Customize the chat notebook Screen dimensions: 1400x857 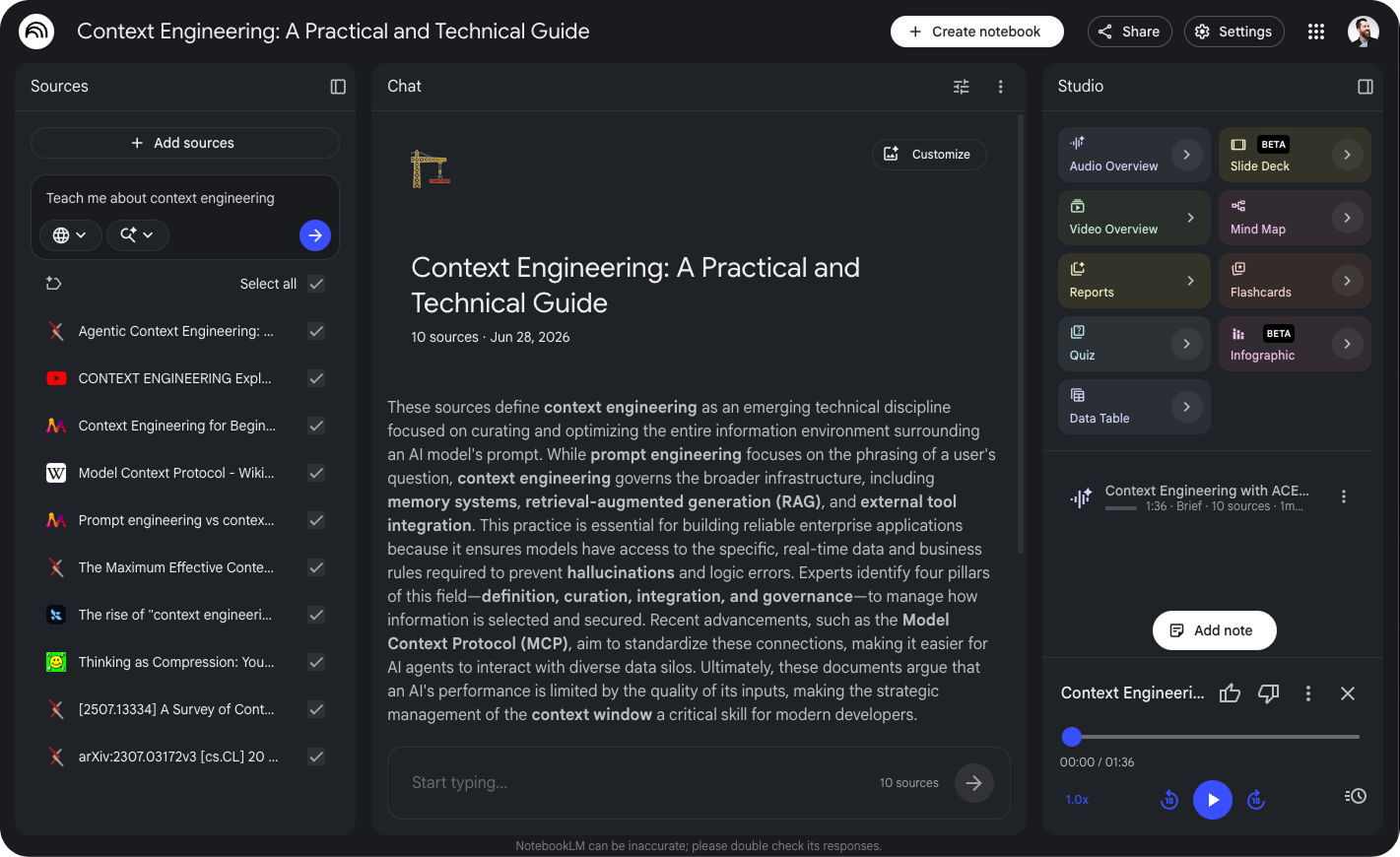[929, 155]
